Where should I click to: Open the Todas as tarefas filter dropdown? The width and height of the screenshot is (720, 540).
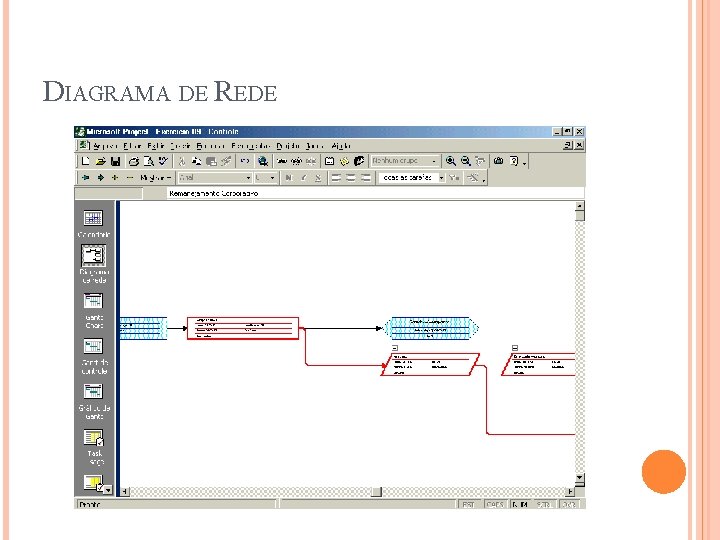(442, 177)
